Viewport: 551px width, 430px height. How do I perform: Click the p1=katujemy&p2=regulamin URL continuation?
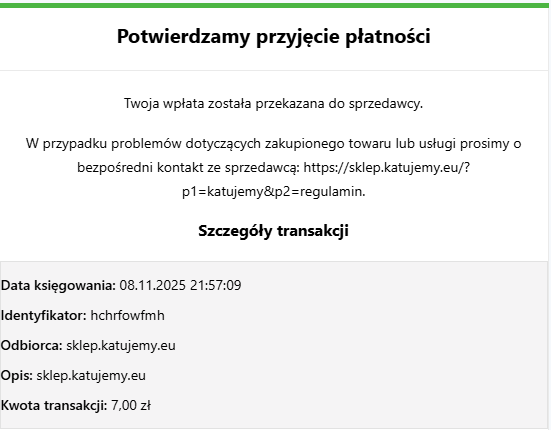[274, 192]
